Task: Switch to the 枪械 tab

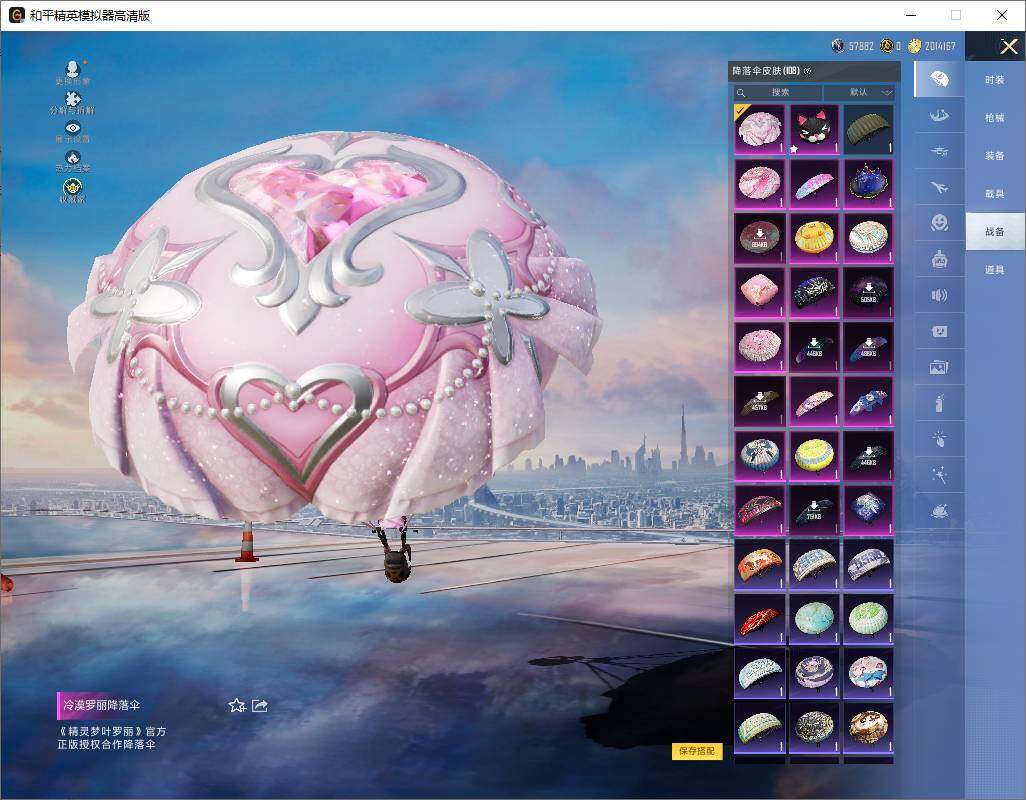Action: [994, 118]
